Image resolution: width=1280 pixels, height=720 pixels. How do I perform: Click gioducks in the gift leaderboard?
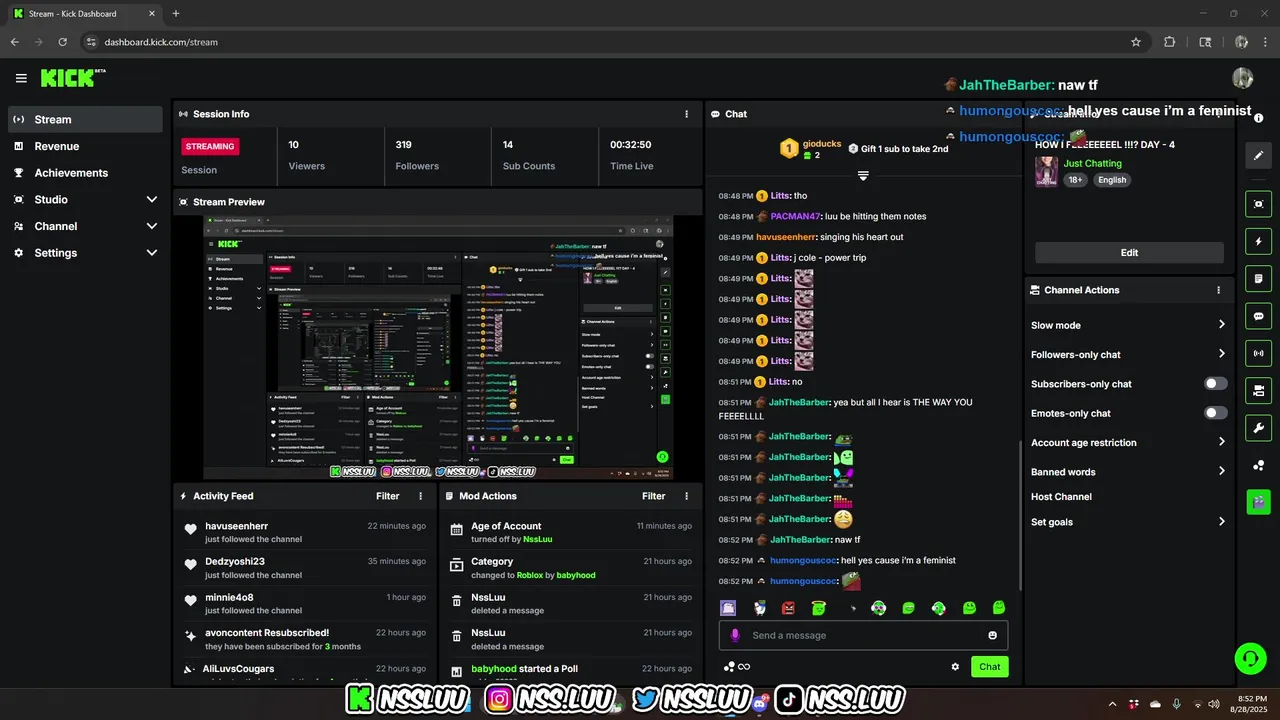821,144
